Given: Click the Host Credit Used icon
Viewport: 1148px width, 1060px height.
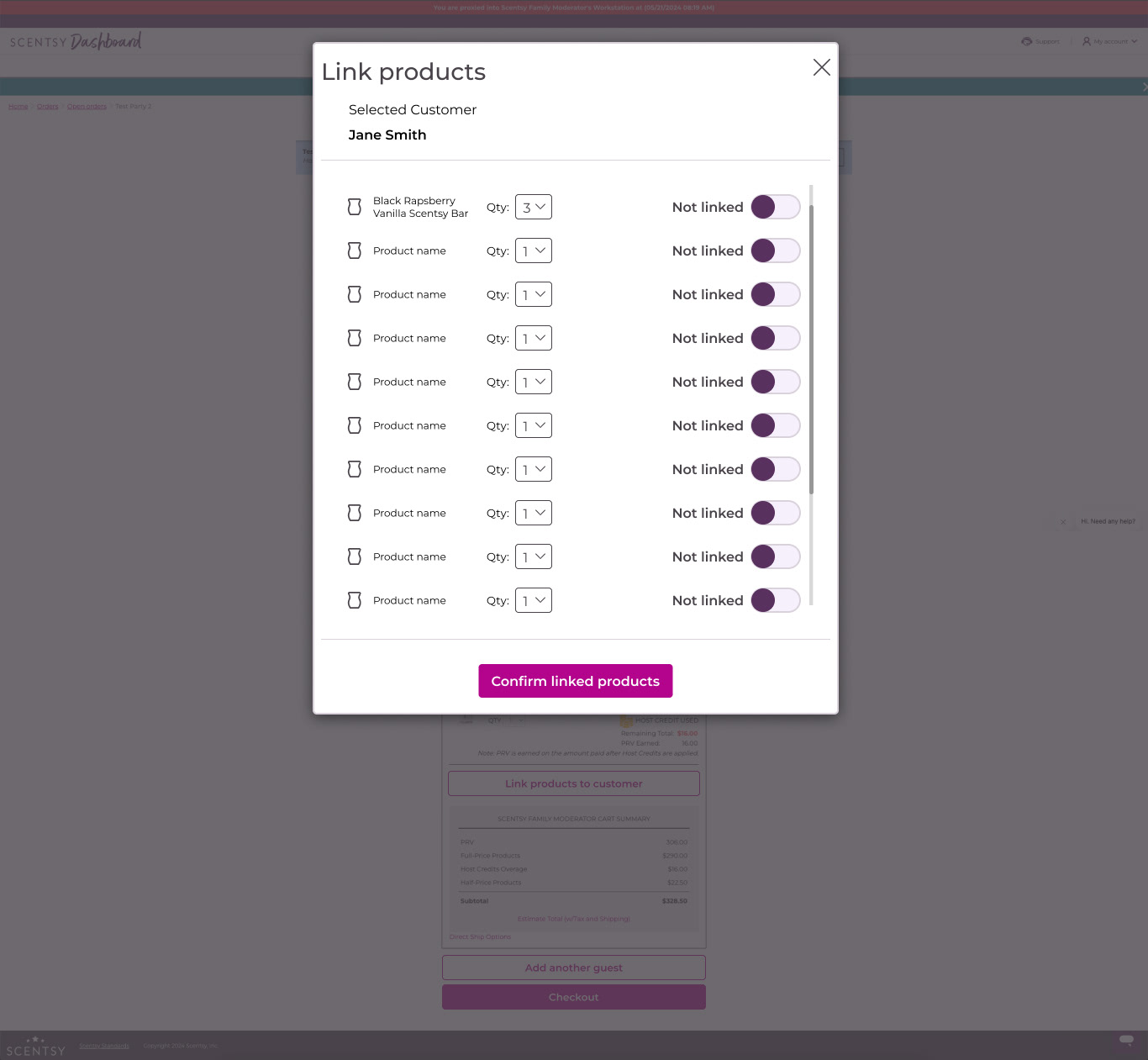Looking at the screenshot, I should [626, 720].
